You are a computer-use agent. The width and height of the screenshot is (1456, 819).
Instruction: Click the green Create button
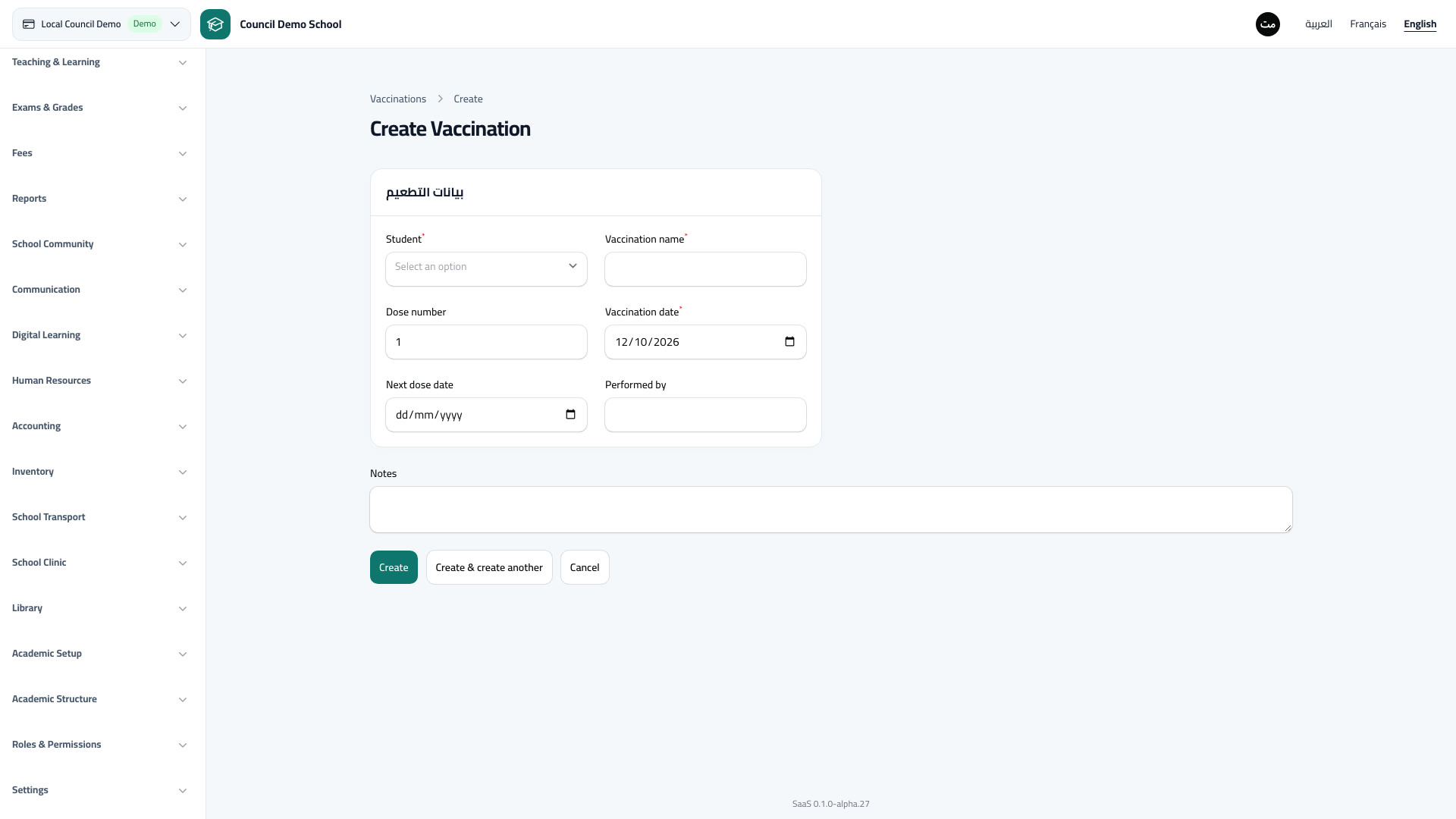click(x=394, y=567)
